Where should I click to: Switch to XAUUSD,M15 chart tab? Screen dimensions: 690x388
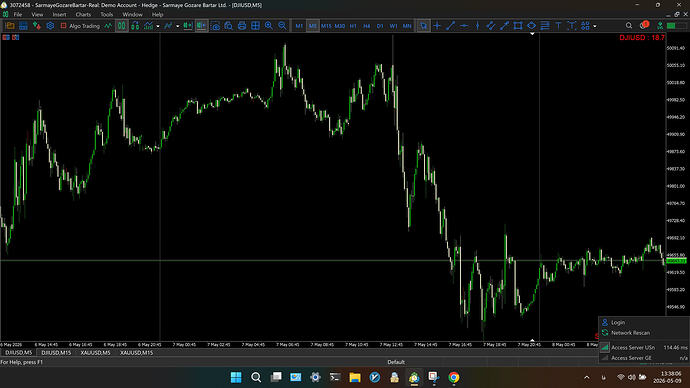click(x=137, y=353)
